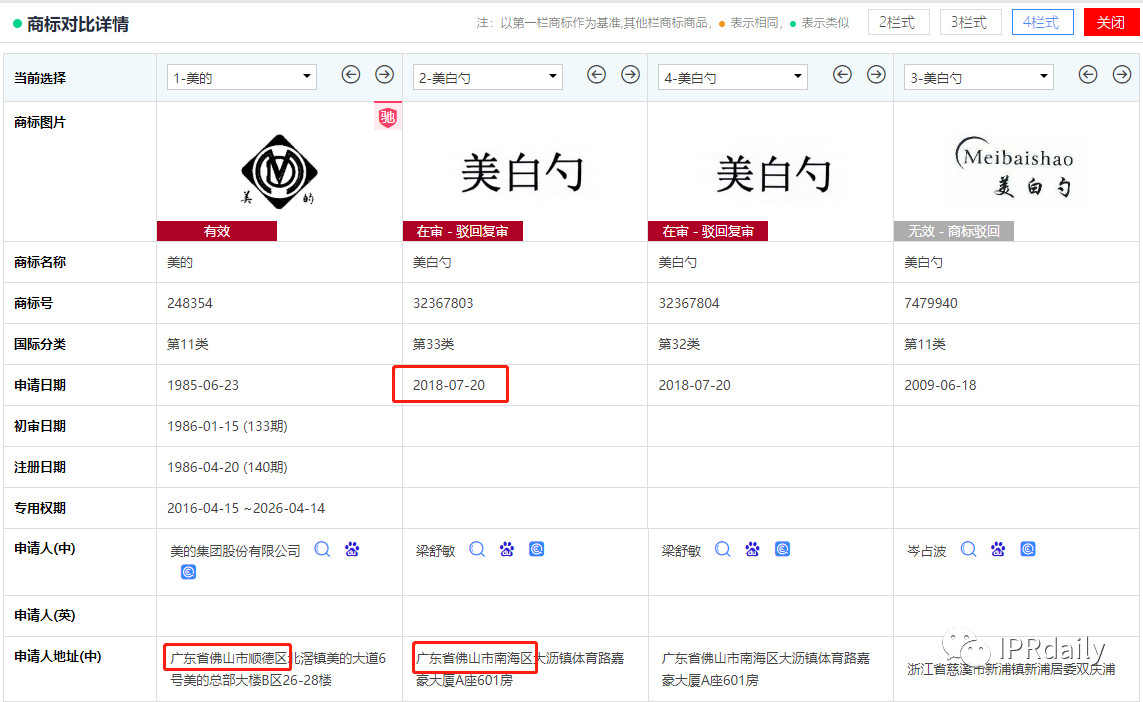Click the 无效 - 商标驳回 status badge
Screen dimensions: 1143x702
coord(953,231)
